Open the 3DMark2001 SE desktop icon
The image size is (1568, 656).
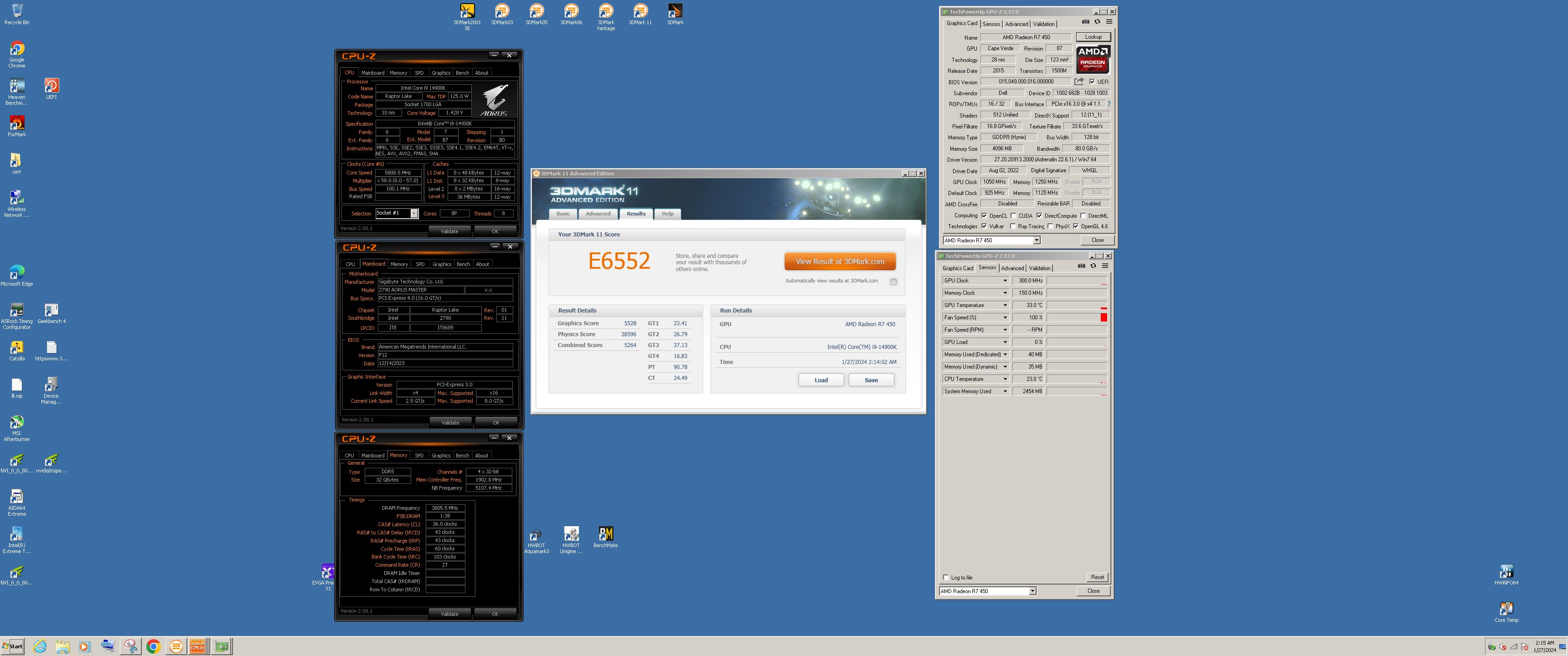pos(467,16)
